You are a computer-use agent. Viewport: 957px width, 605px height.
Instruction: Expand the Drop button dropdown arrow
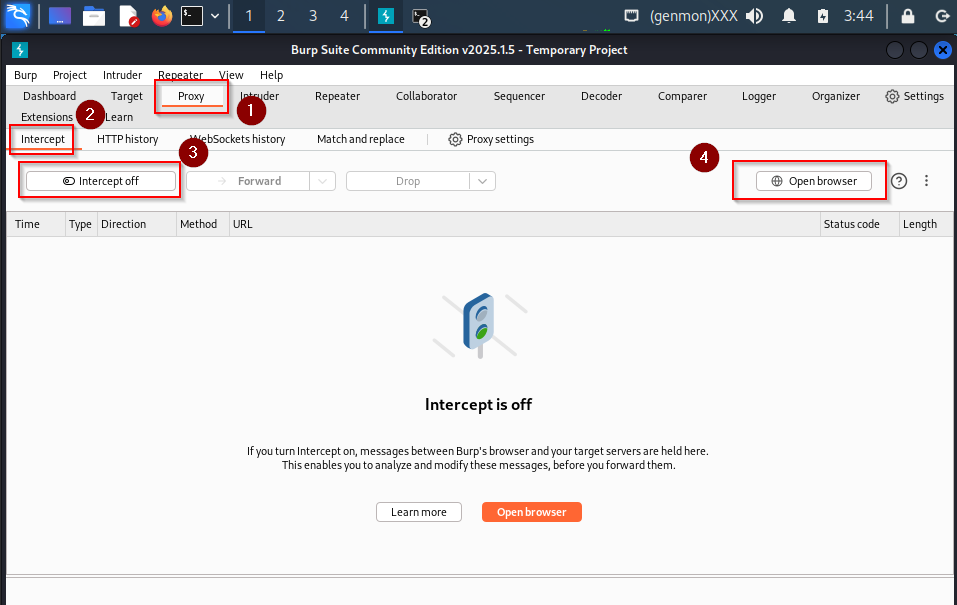[x=483, y=181]
